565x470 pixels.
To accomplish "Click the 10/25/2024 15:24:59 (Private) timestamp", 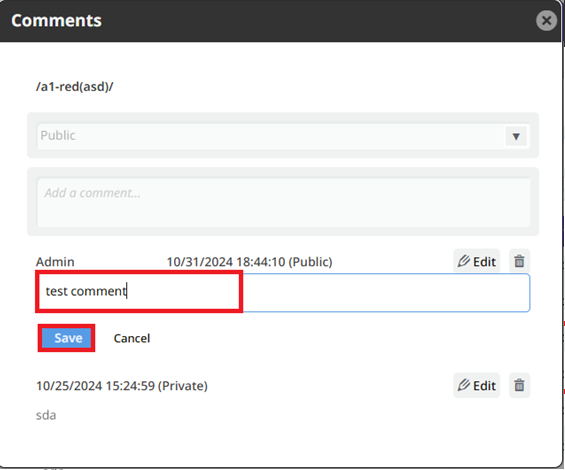I will tap(122, 386).
